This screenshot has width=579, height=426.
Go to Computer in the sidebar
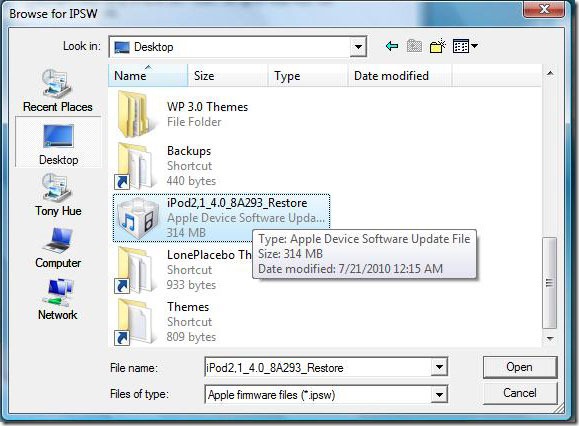coord(58,248)
